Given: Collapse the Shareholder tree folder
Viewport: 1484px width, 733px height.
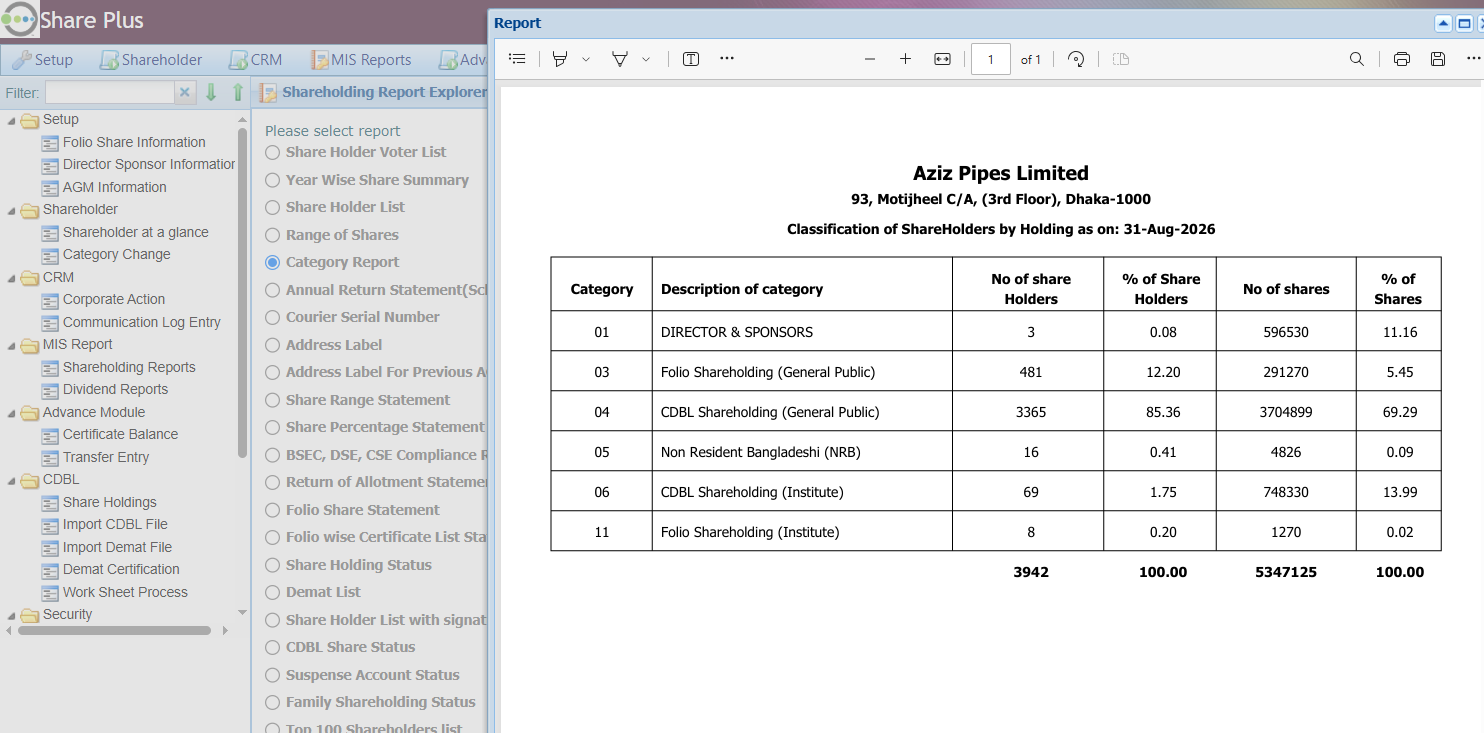Looking at the screenshot, I should [12, 210].
